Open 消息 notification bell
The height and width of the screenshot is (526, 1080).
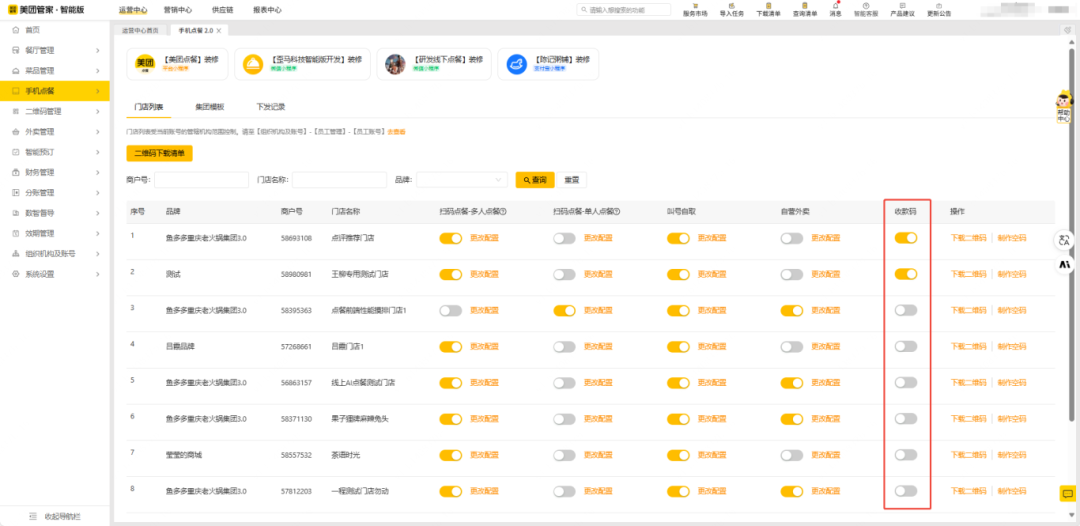pos(835,7)
